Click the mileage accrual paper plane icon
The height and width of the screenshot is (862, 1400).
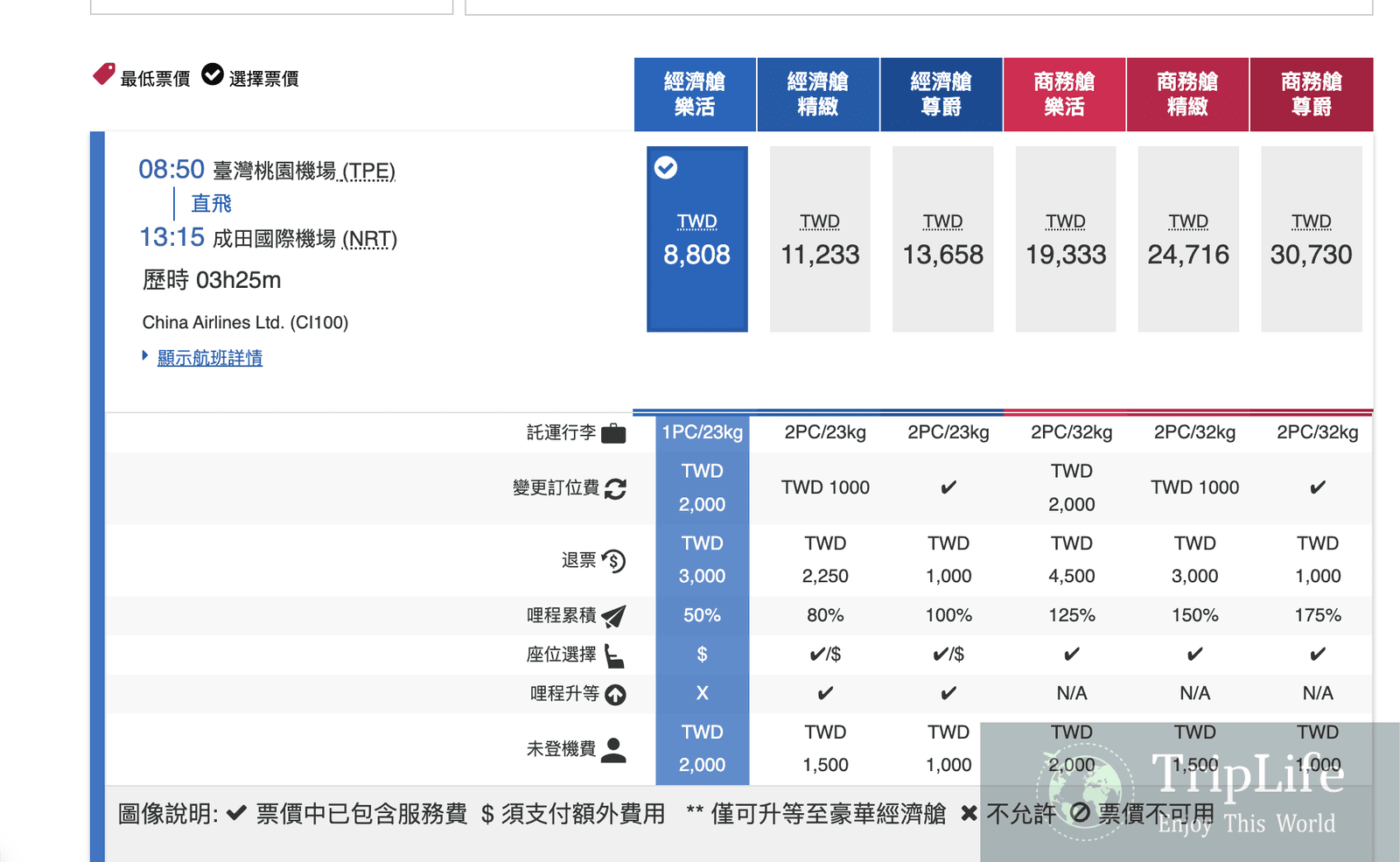(614, 616)
